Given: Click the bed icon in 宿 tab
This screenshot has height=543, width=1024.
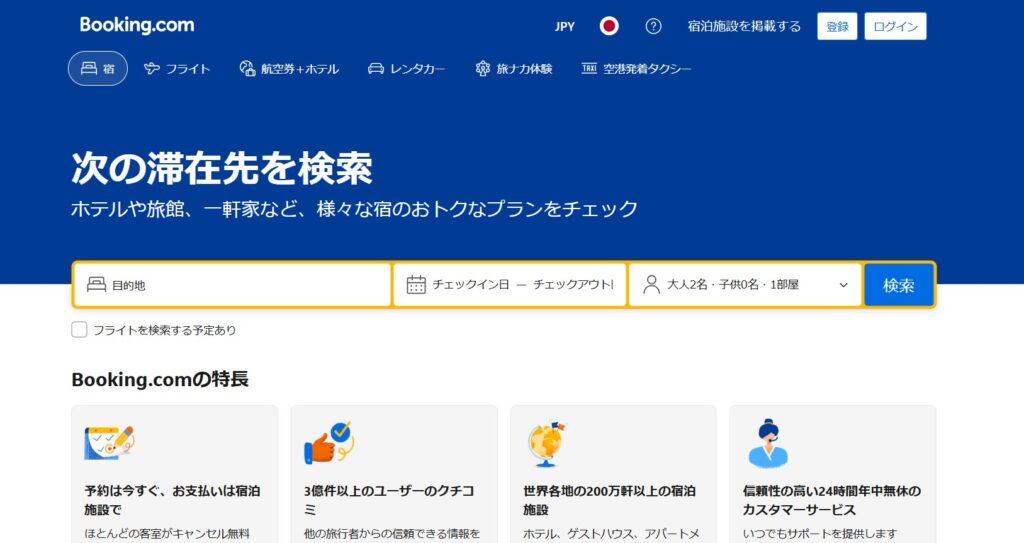Looking at the screenshot, I should pyautogui.click(x=89, y=68).
